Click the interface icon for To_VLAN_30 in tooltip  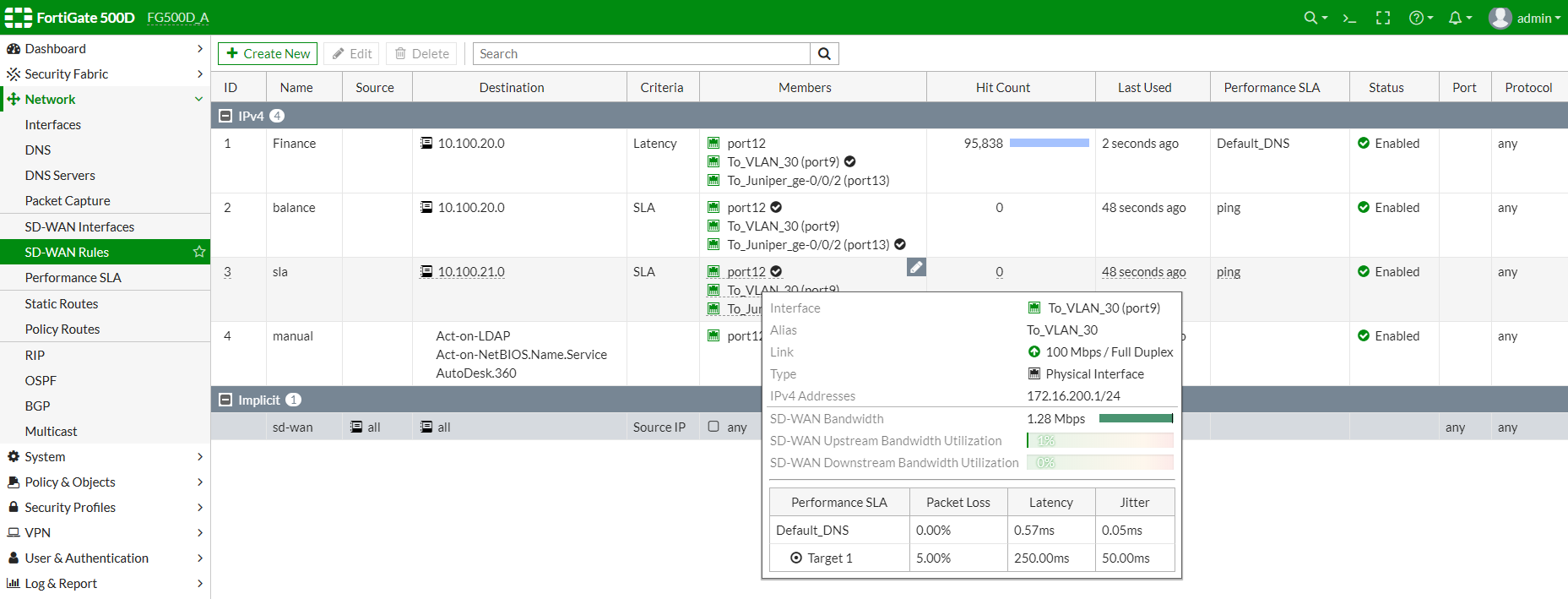tap(1034, 308)
